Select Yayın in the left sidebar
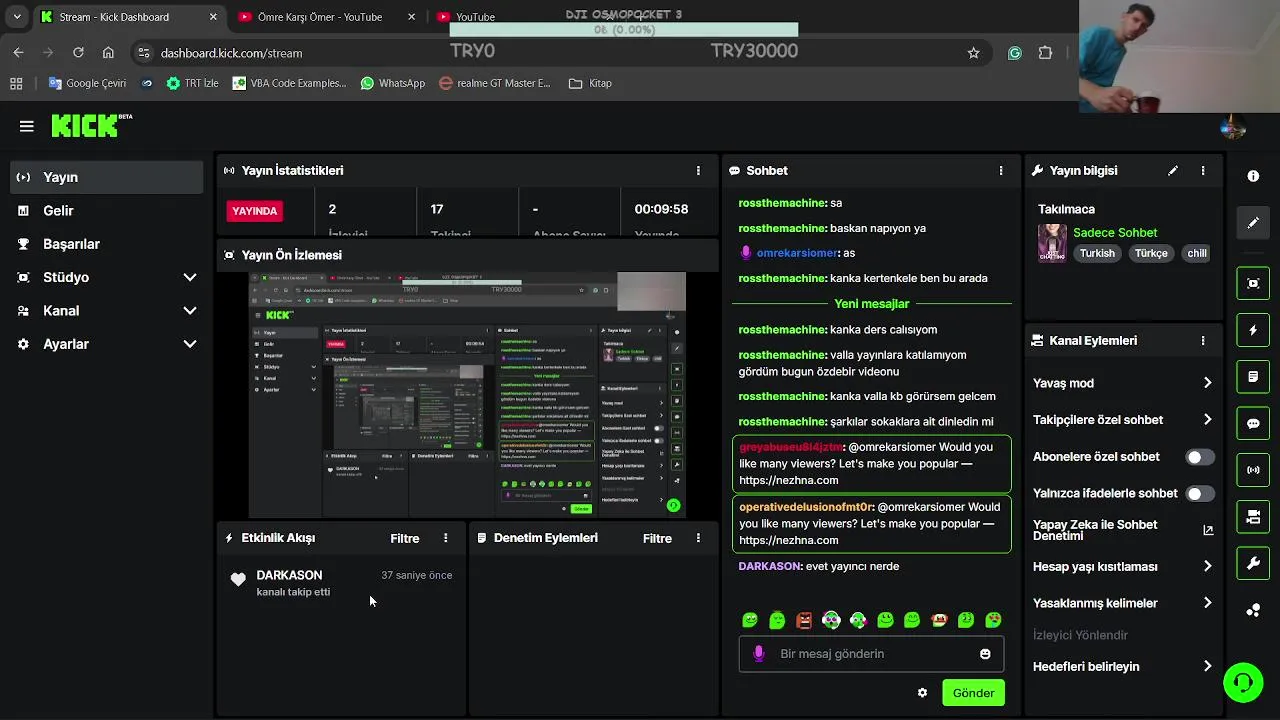This screenshot has width=1280, height=720. point(106,177)
